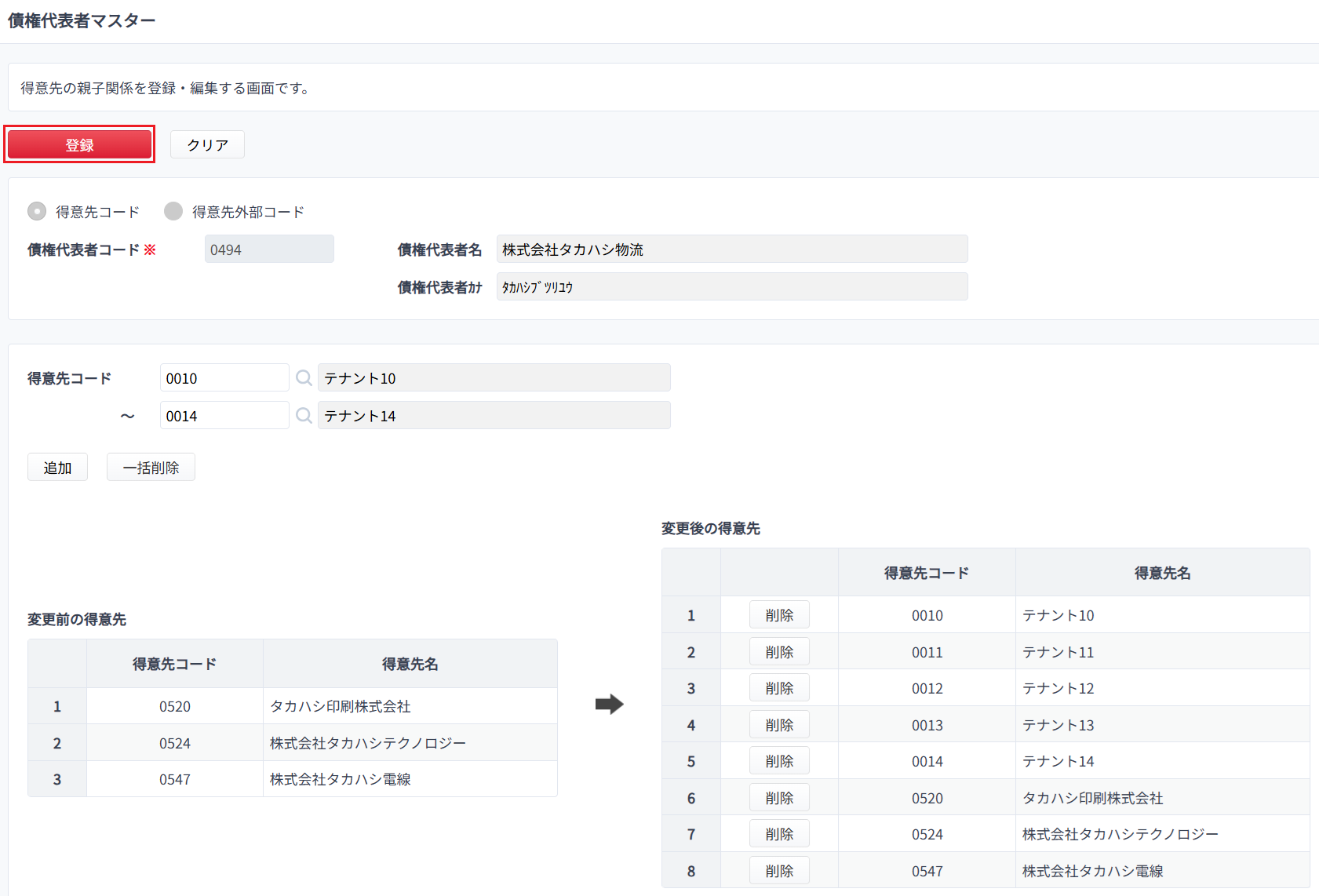Click the 債権代表者名 field

pos(732,249)
